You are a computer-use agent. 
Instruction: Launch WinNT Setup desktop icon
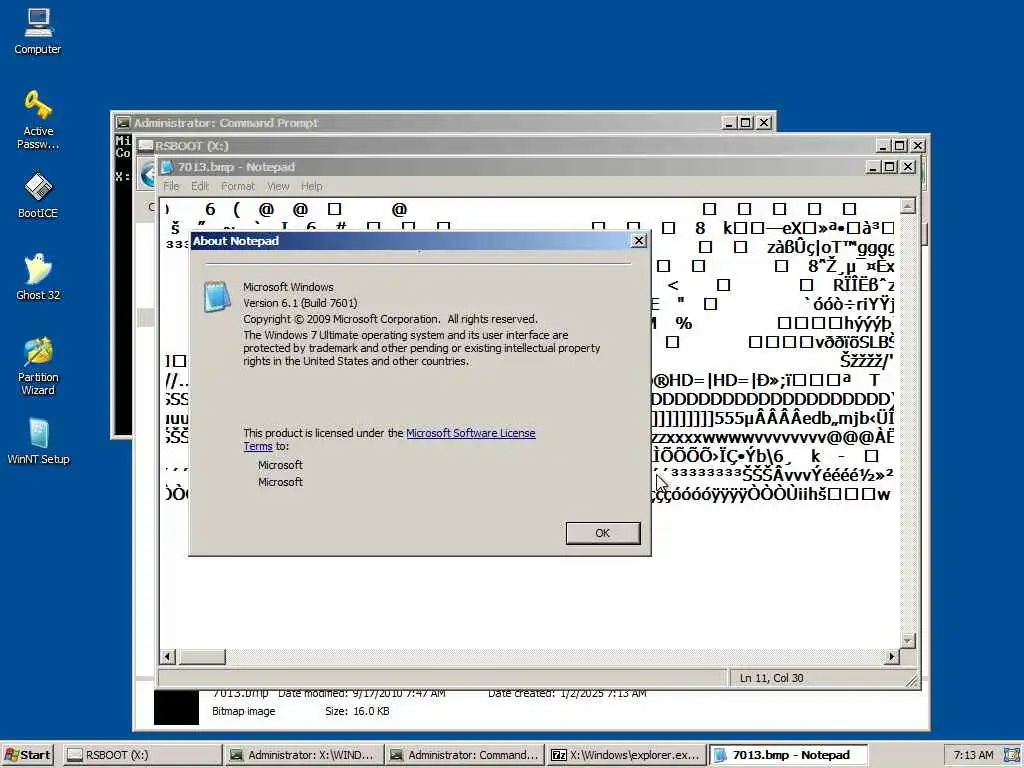click(x=38, y=441)
